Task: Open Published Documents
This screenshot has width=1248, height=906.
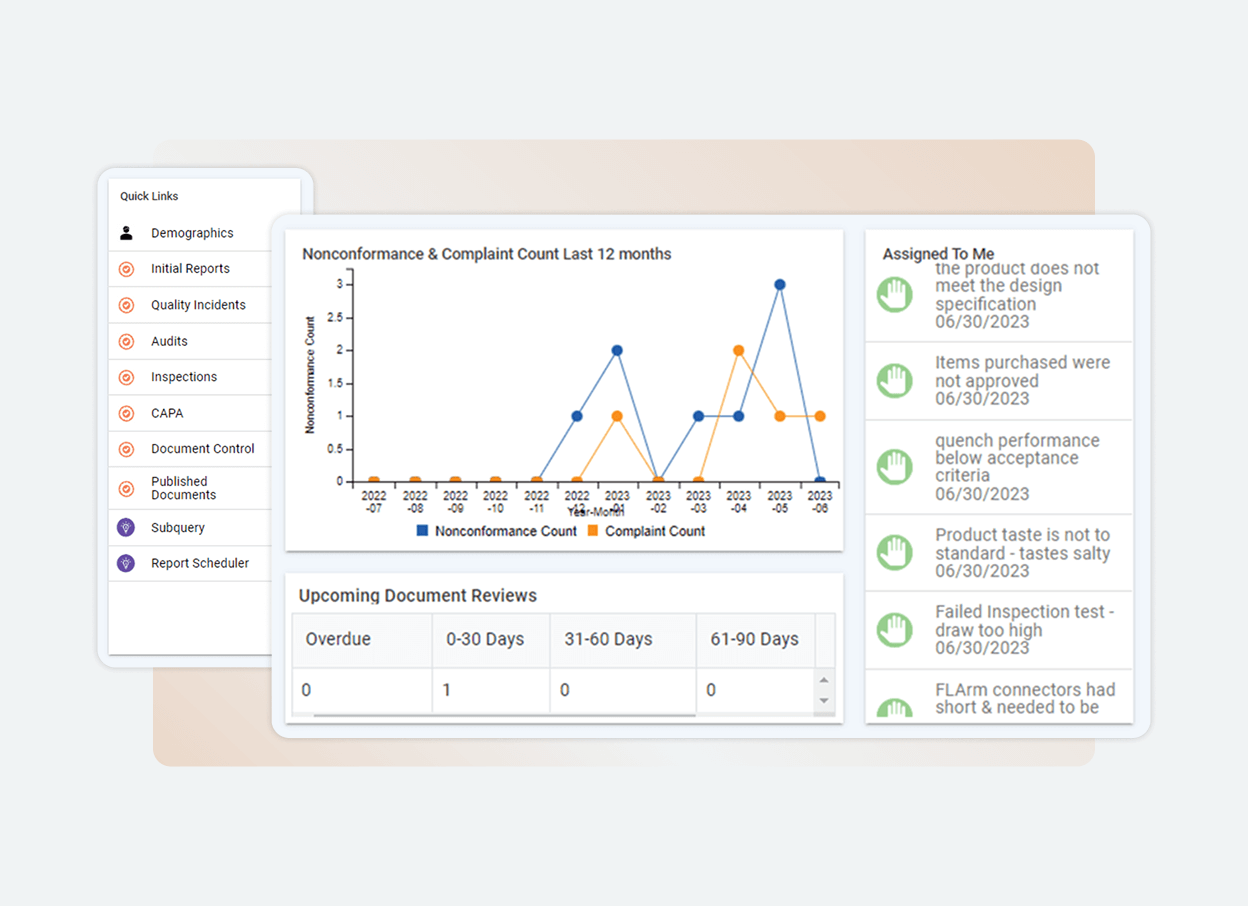Action: point(125,488)
